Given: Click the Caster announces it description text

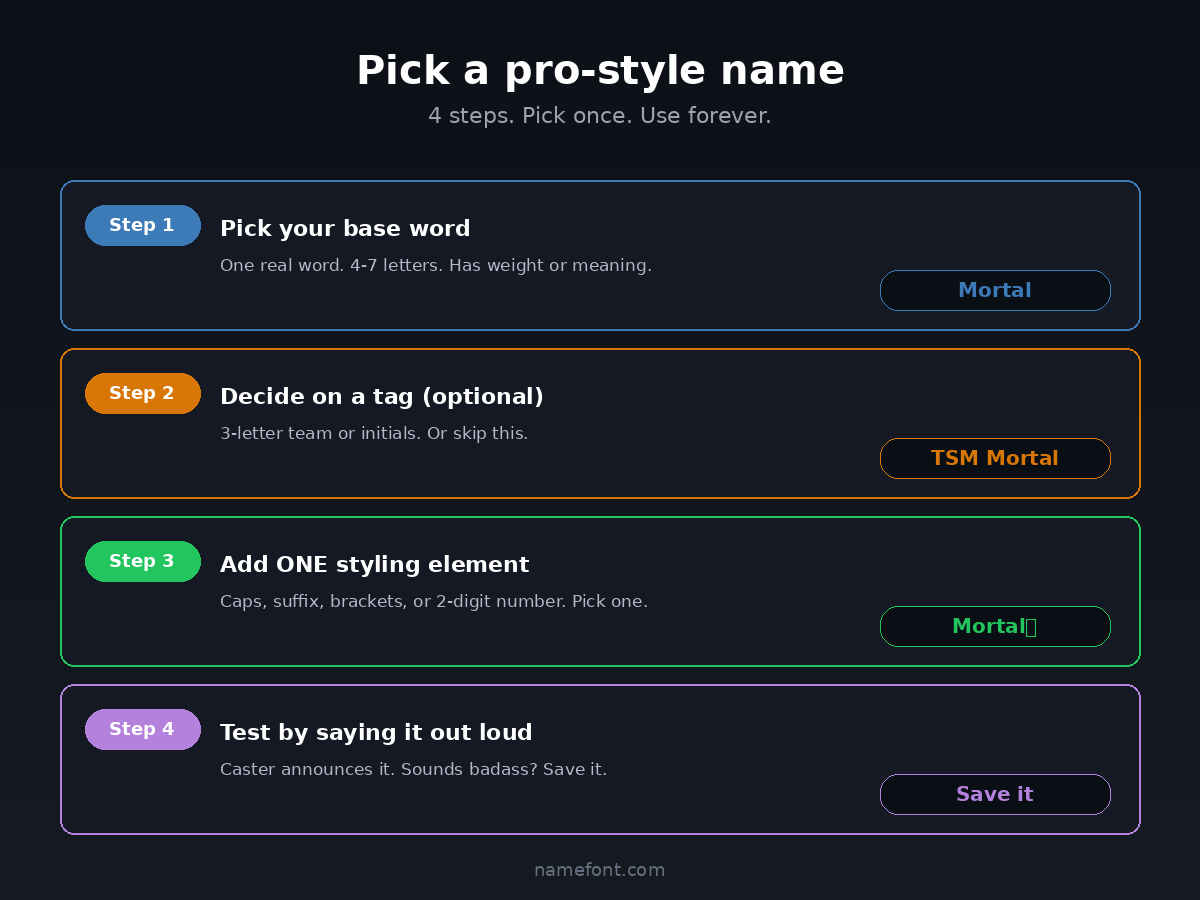Looking at the screenshot, I should (413, 770).
